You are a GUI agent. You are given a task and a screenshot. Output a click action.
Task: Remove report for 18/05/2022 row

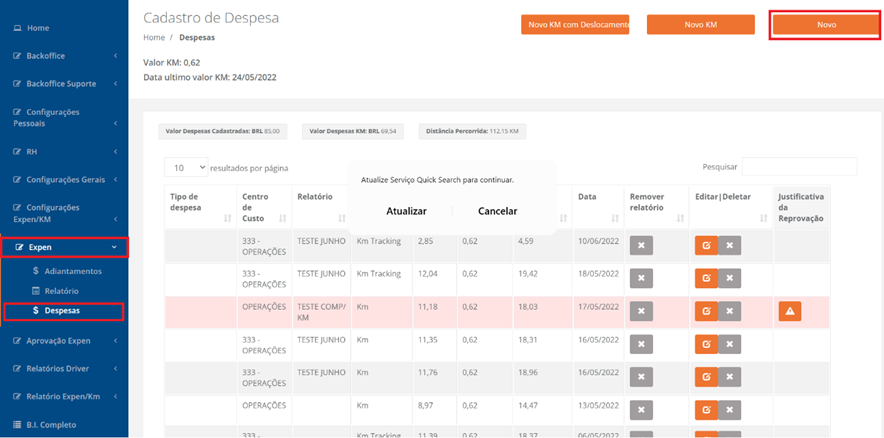[641, 278]
